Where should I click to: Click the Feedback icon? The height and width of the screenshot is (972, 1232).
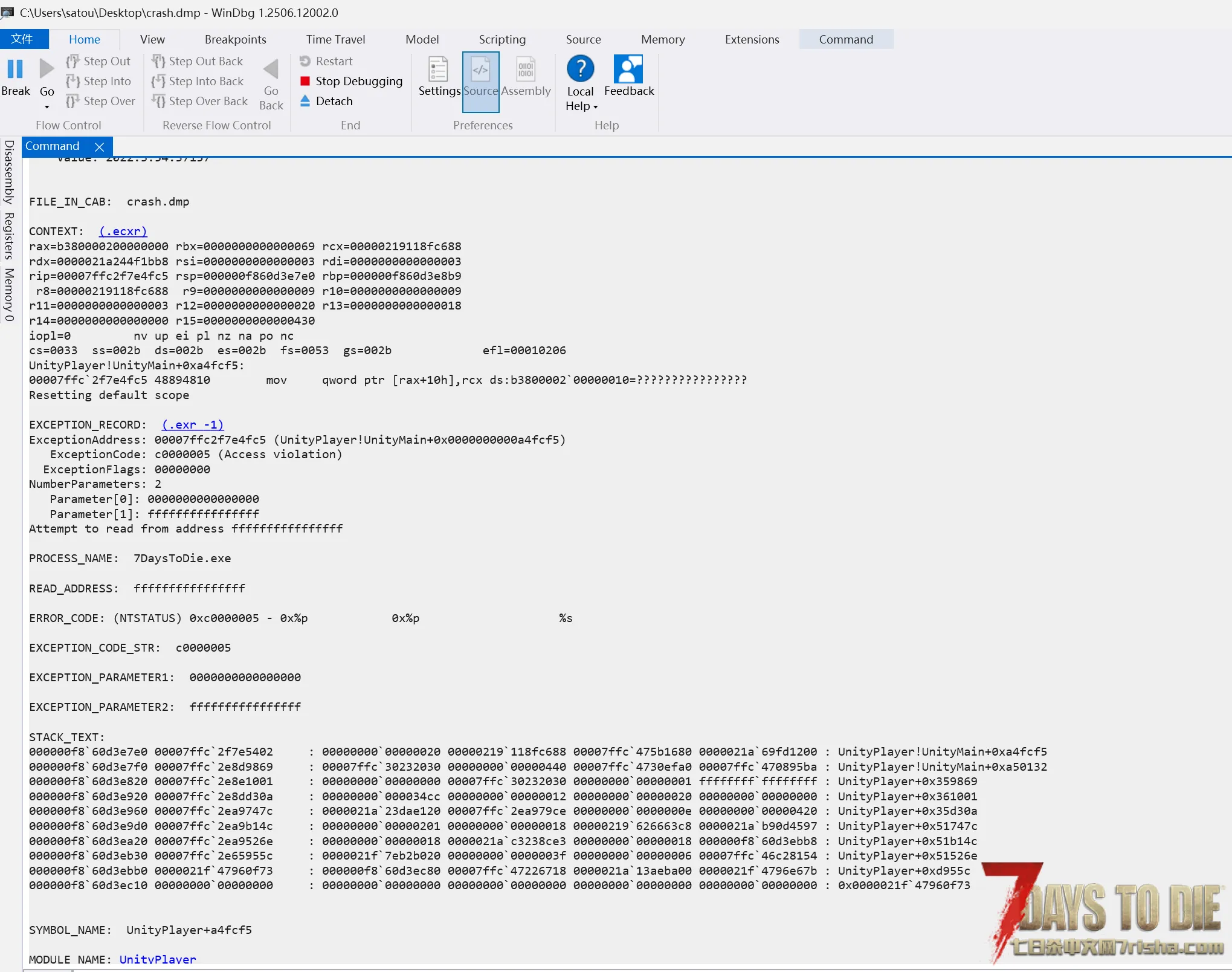(628, 69)
